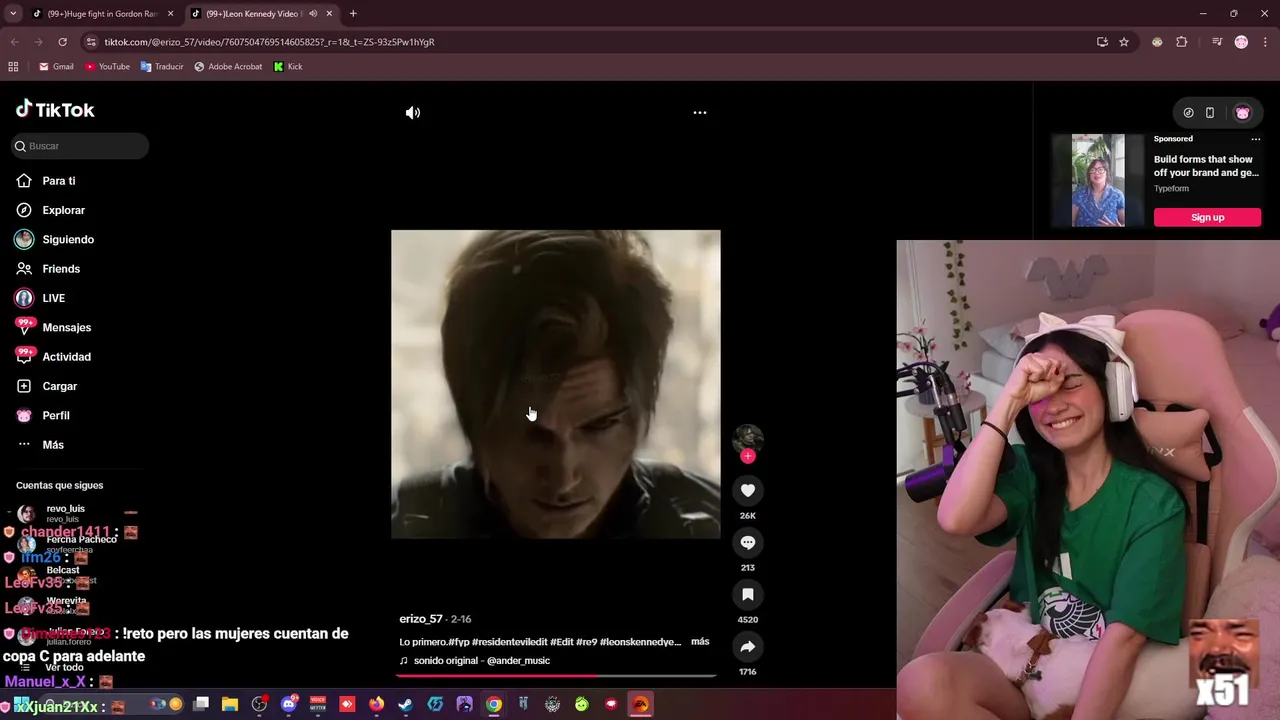Share the video with the arrow icon
Screen dimensions: 1280x720
pyautogui.click(x=747, y=646)
